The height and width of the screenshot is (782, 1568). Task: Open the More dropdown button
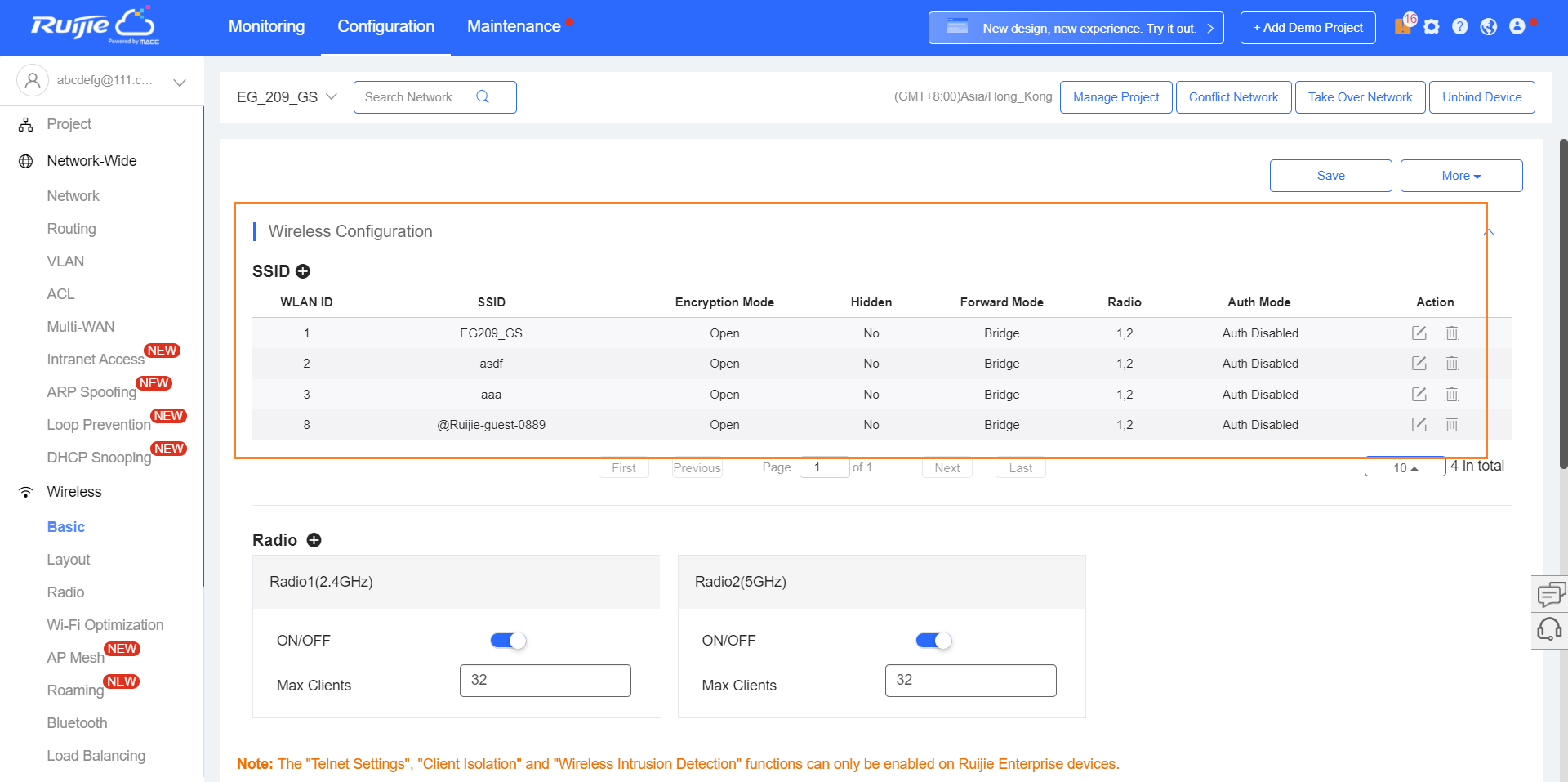click(1461, 176)
